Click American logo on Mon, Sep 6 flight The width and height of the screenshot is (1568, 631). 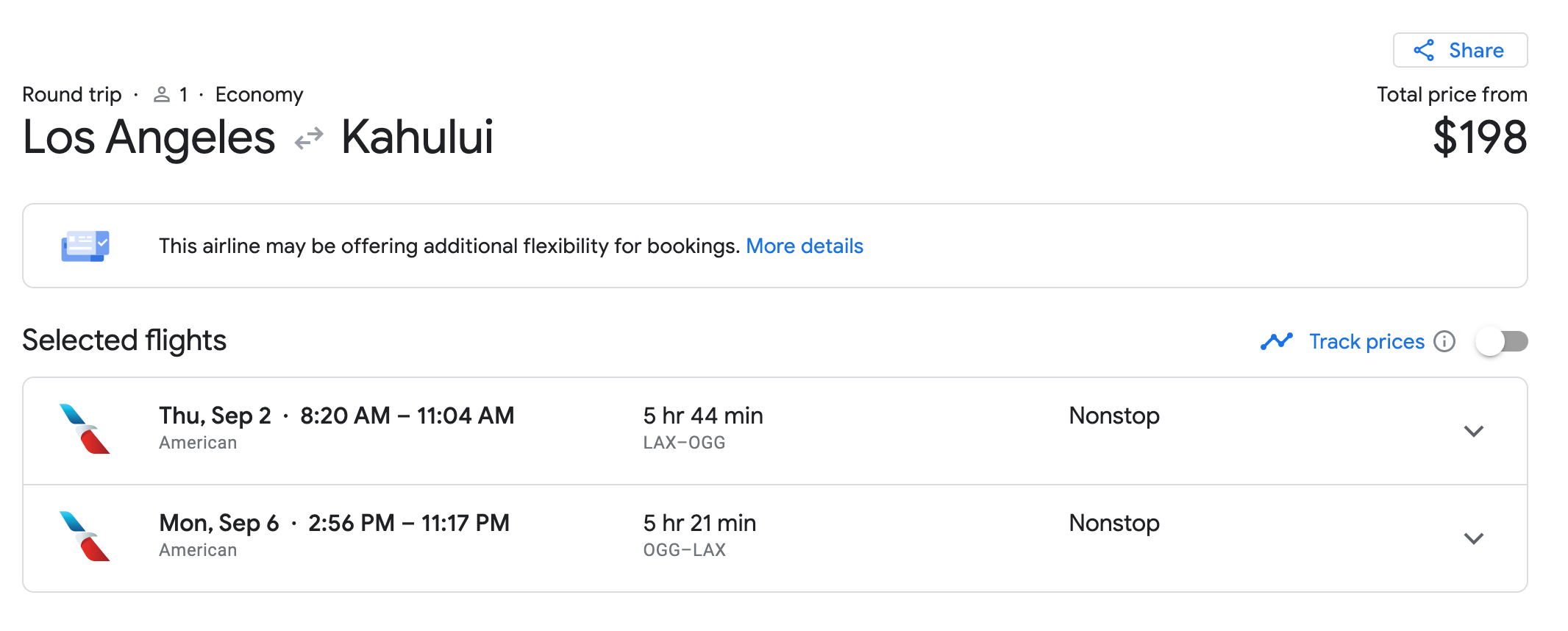(x=85, y=536)
